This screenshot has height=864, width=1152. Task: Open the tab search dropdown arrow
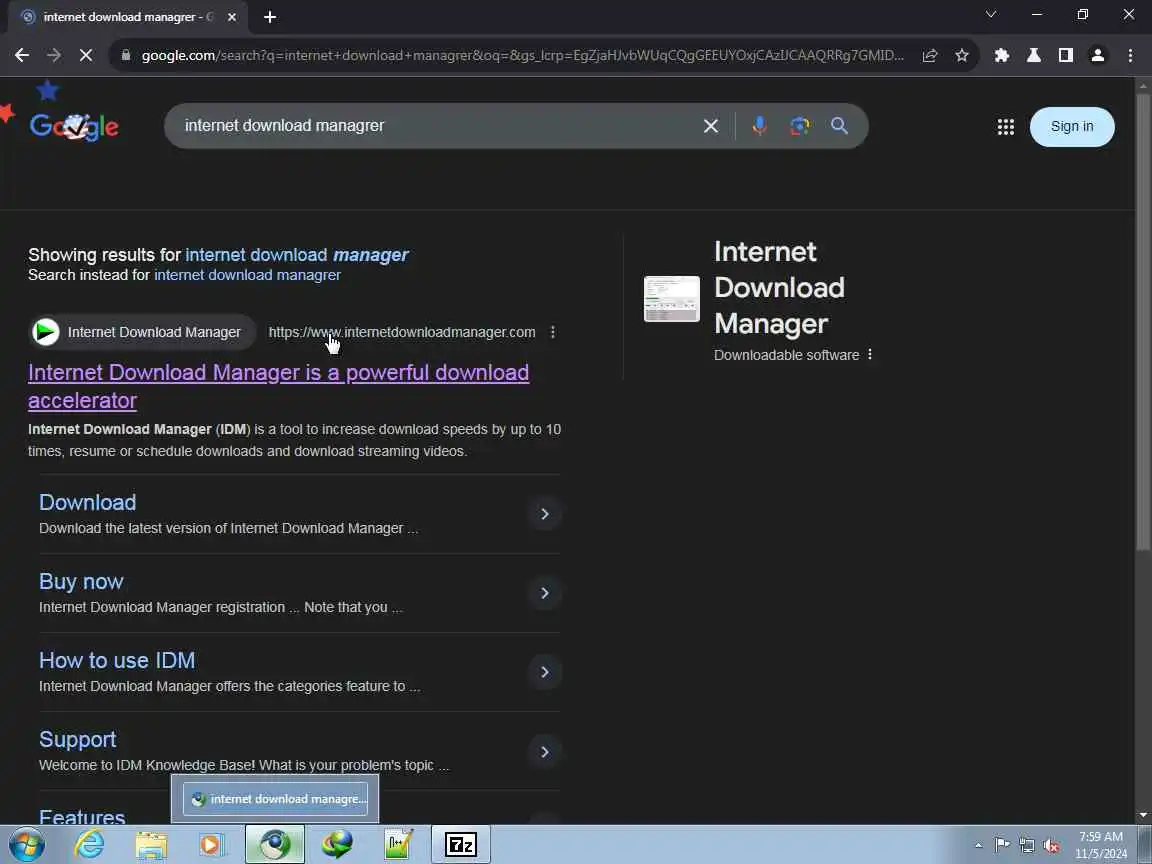tap(991, 15)
